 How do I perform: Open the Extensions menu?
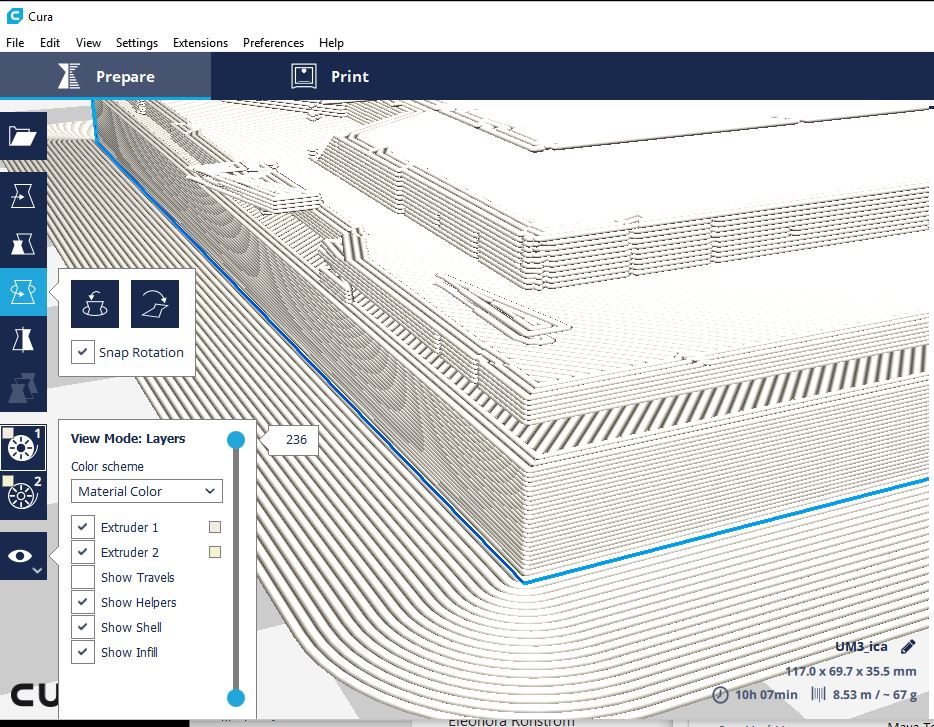(x=200, y=43)
